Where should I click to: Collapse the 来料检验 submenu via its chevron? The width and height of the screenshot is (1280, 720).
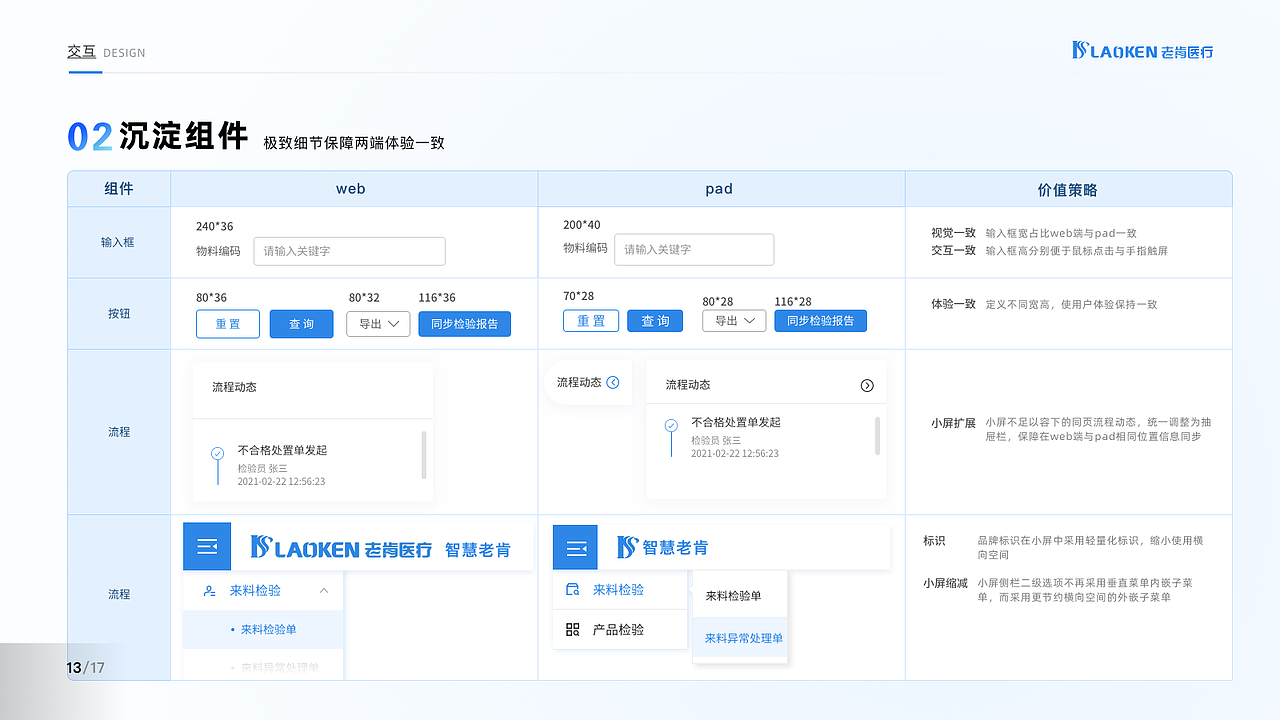pos(324,590)
